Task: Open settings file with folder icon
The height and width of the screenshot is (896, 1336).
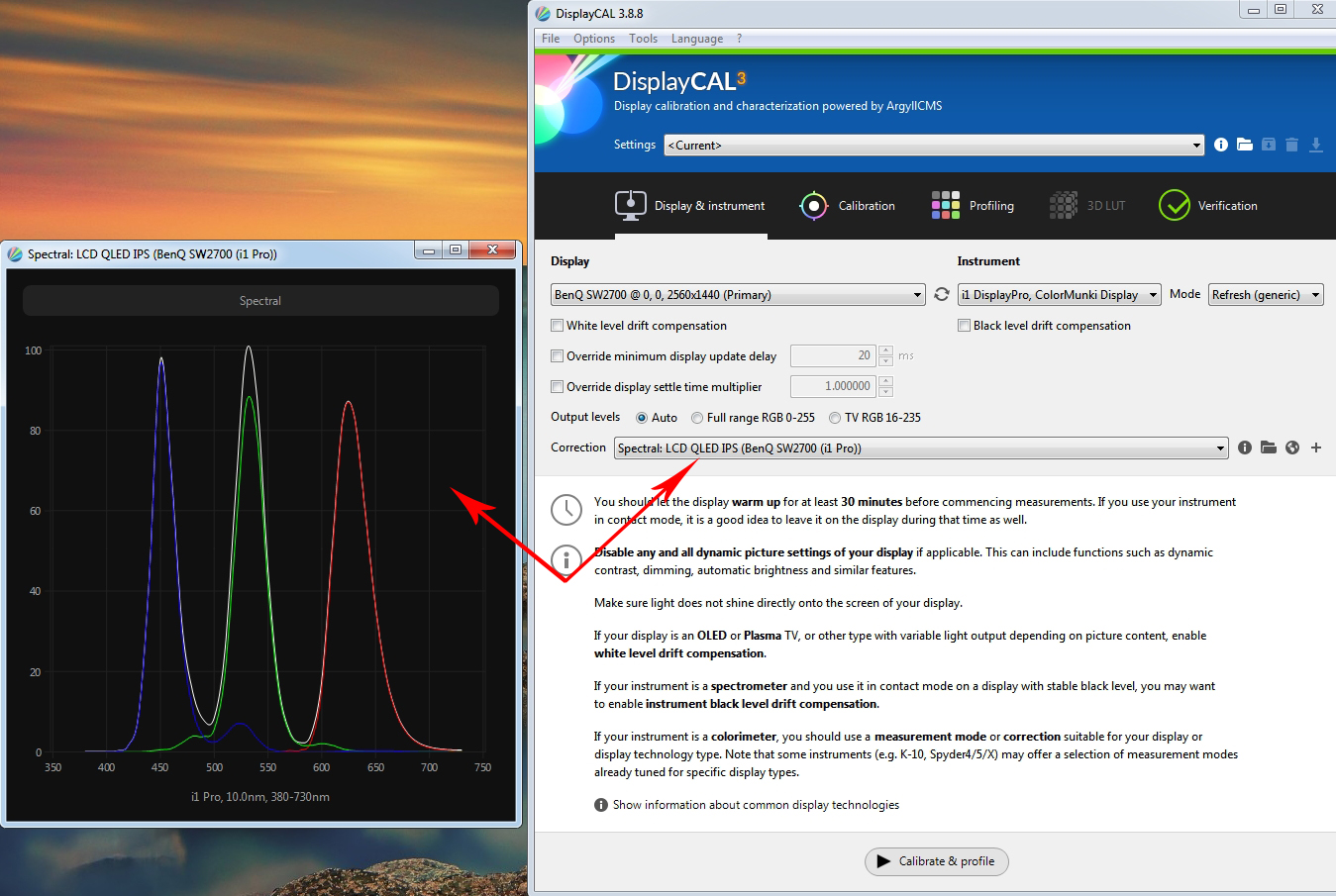Action: click(x=1244, y=145)
